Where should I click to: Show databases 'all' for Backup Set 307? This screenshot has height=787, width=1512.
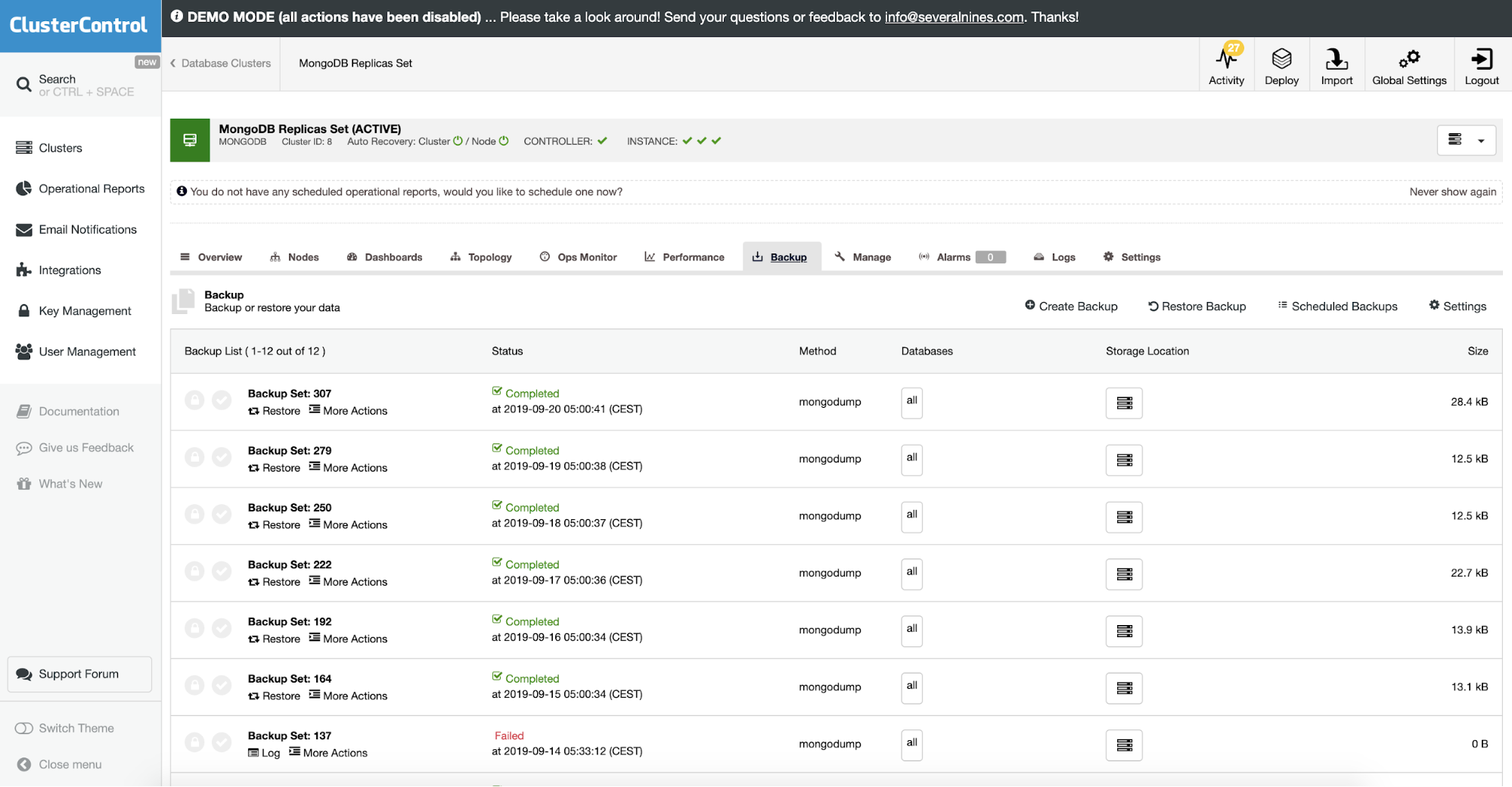click(911, 402)
